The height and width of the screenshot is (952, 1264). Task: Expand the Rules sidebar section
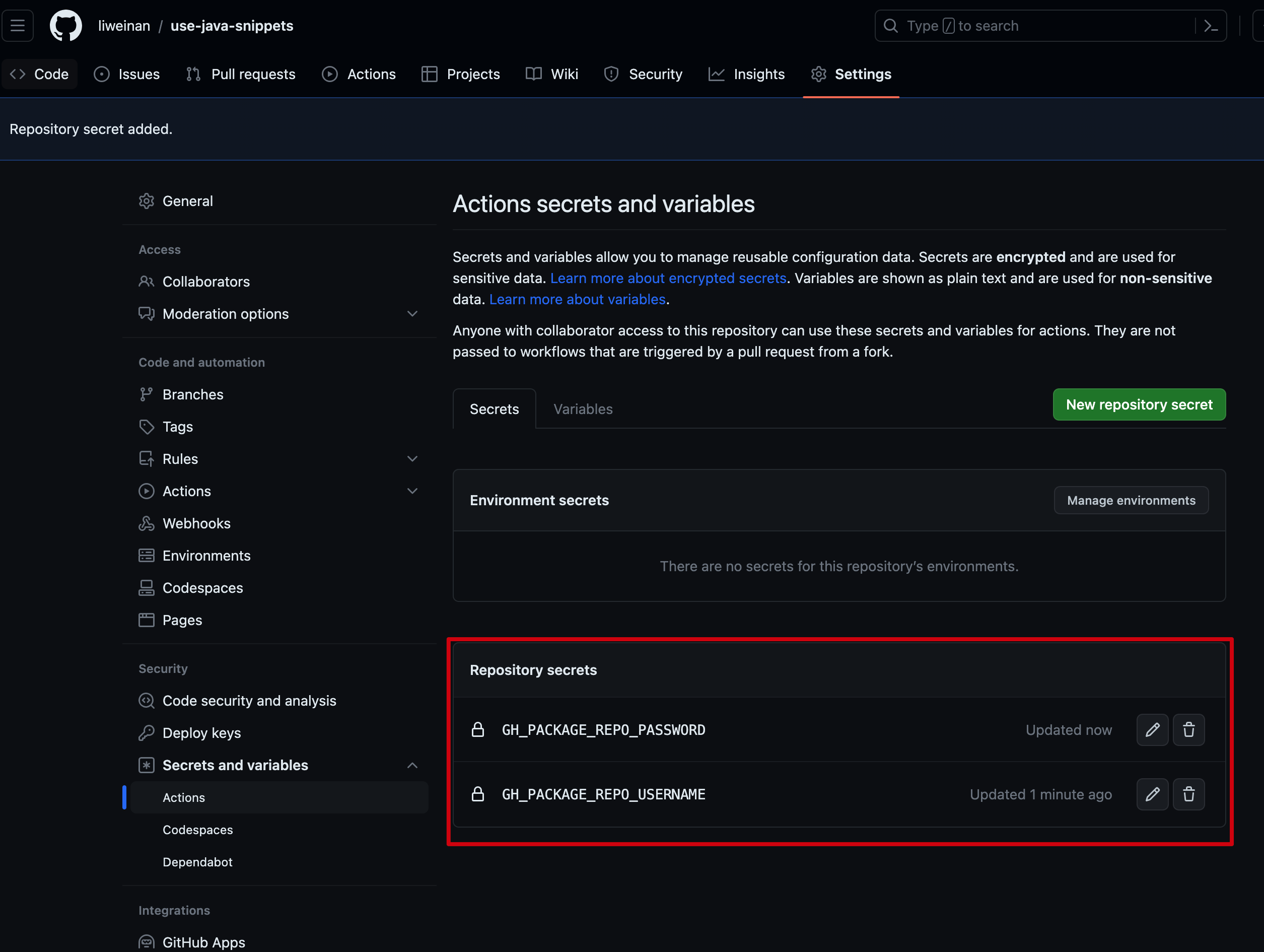coord(412,459)
